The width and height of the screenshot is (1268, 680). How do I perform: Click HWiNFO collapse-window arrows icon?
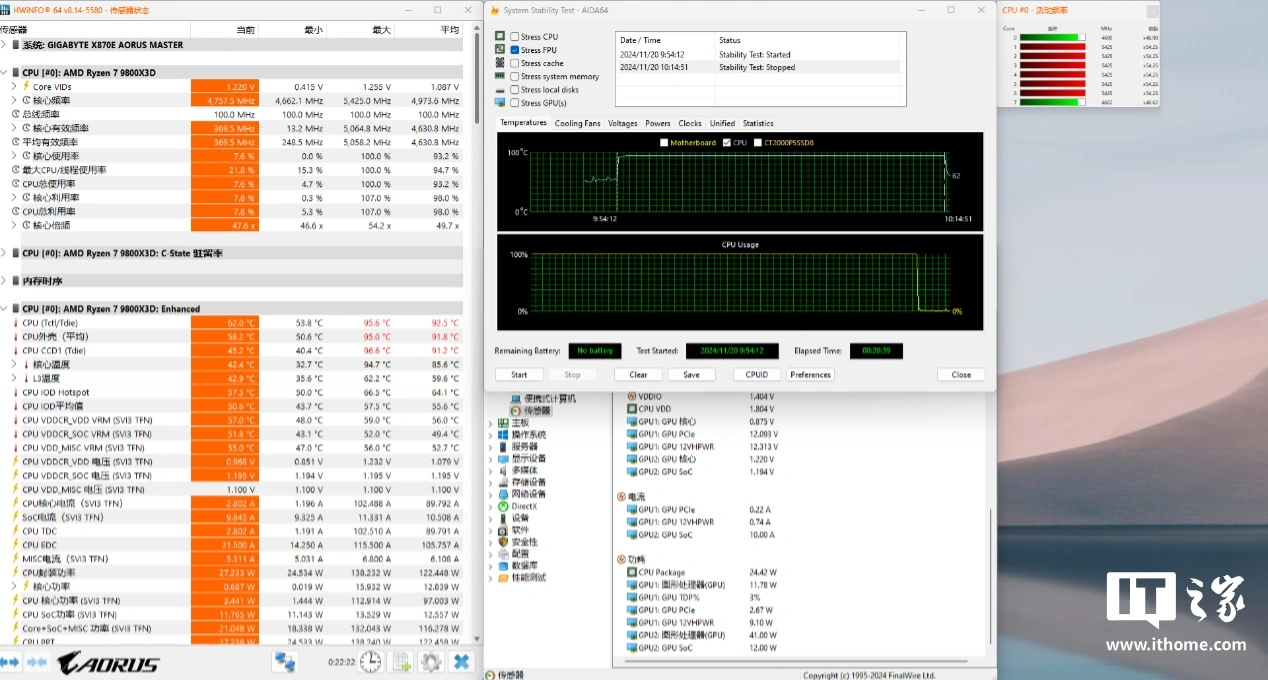pos(37,662)
